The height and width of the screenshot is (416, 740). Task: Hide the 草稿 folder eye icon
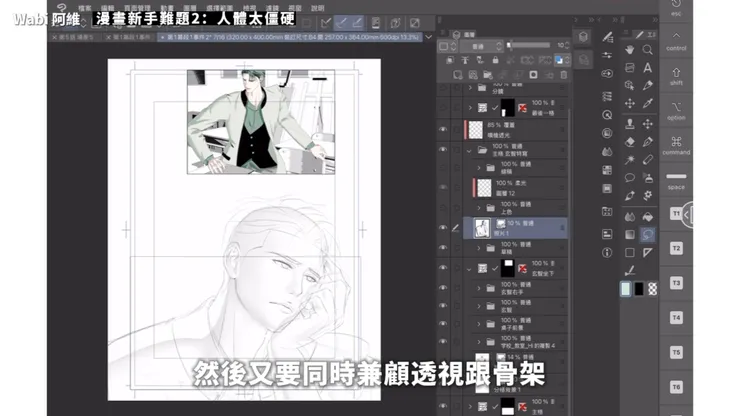(x=443, y=247)
